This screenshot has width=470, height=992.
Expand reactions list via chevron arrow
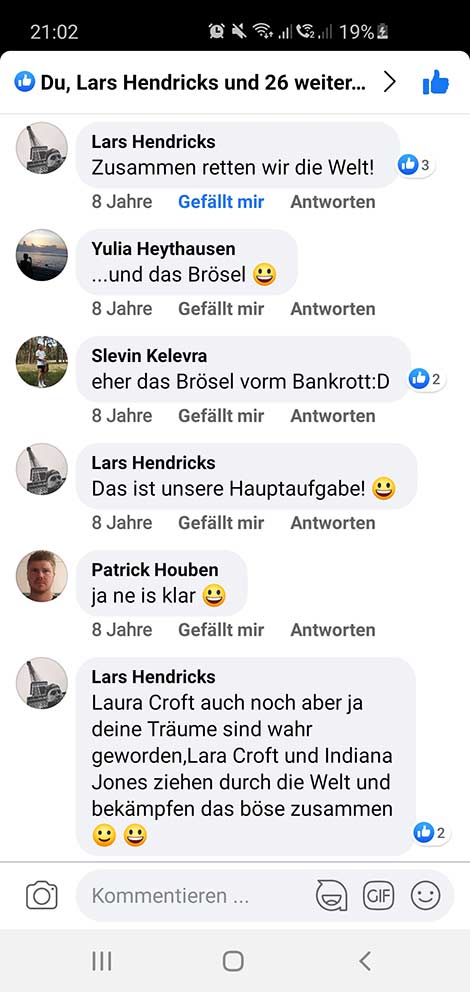pos(390,82)
